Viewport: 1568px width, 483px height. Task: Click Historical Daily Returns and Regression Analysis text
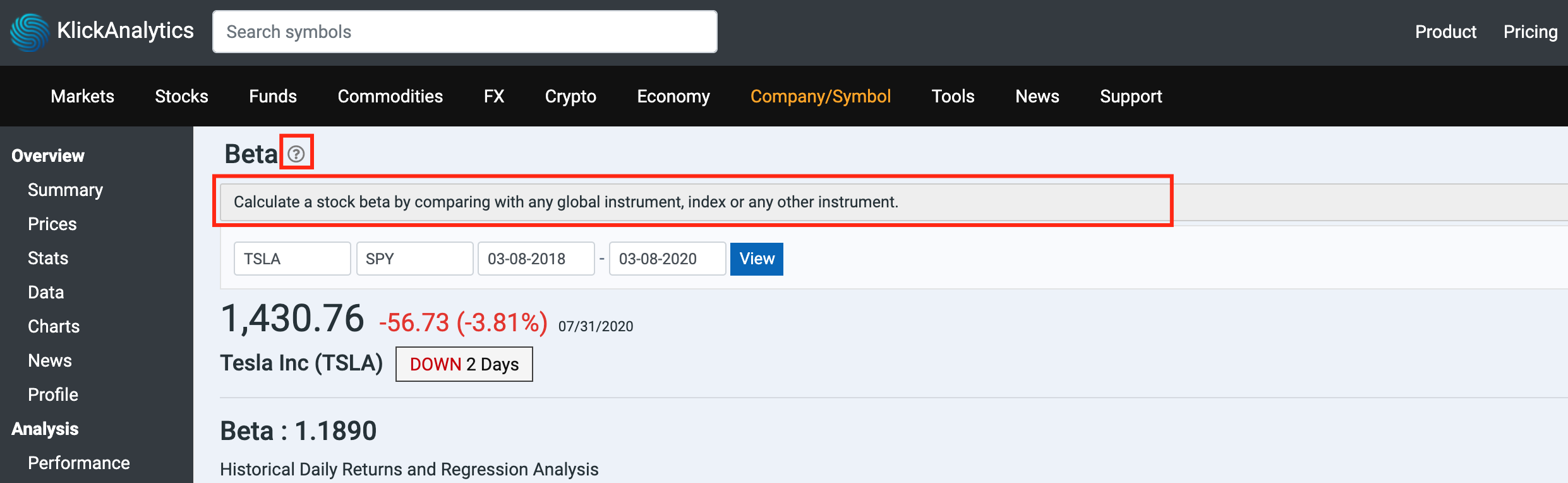click(409, 469)
